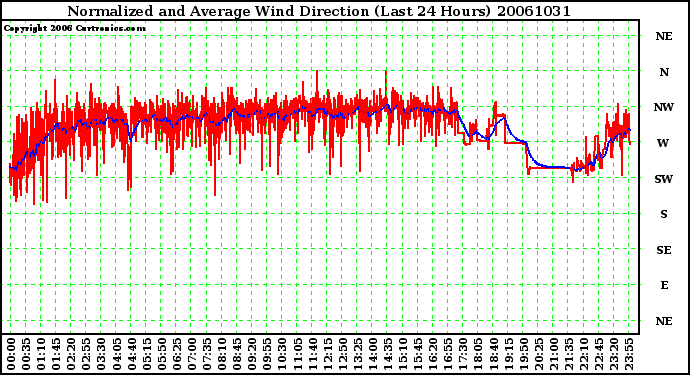Click the 19:15 time axis label

tap(509, 354)
